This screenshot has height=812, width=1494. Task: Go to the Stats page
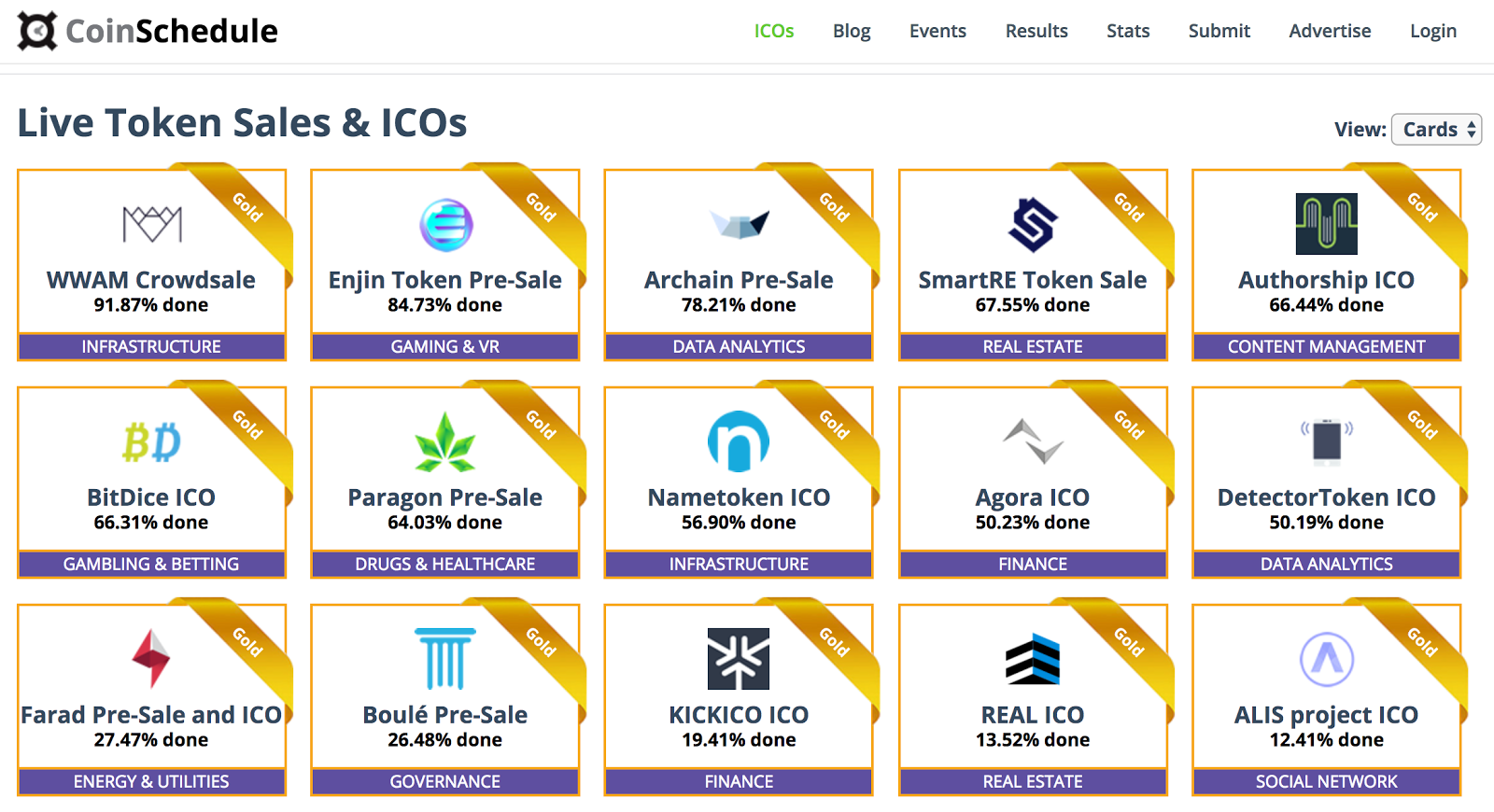pos(1128,31)
